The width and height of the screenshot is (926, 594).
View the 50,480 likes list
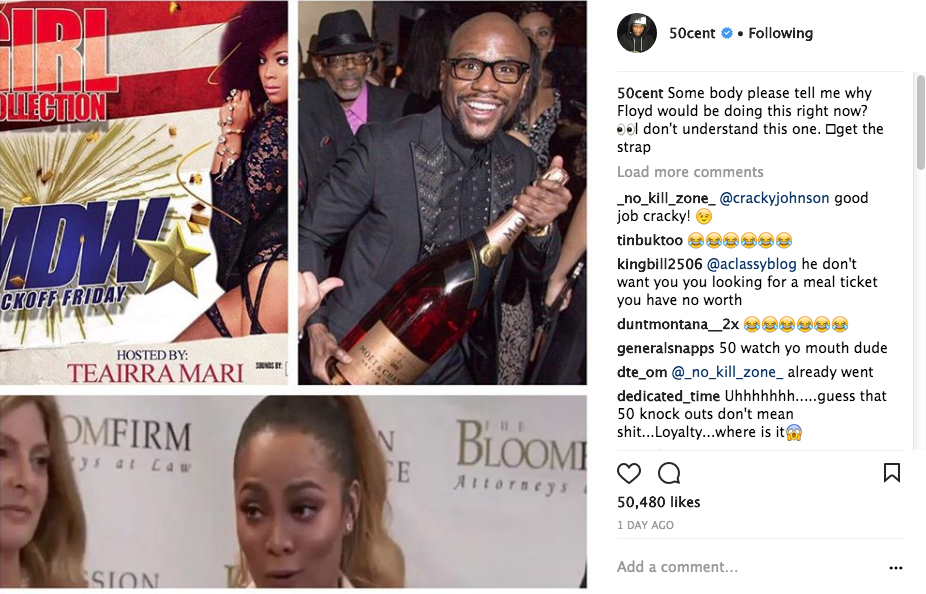pos(658,502)
